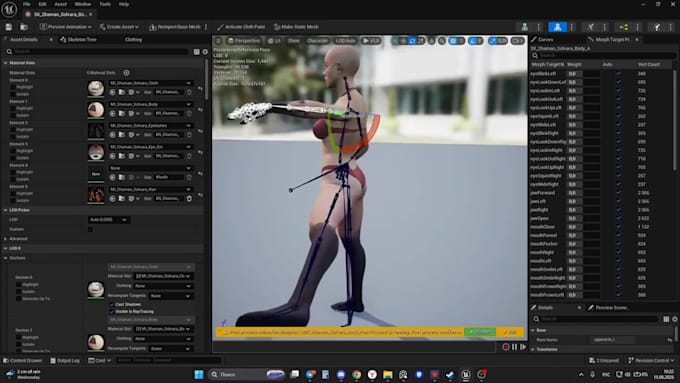The width and height of the screenshot is (680, 383).
Task: Open the Edit menu
Action: pos(42,4)
